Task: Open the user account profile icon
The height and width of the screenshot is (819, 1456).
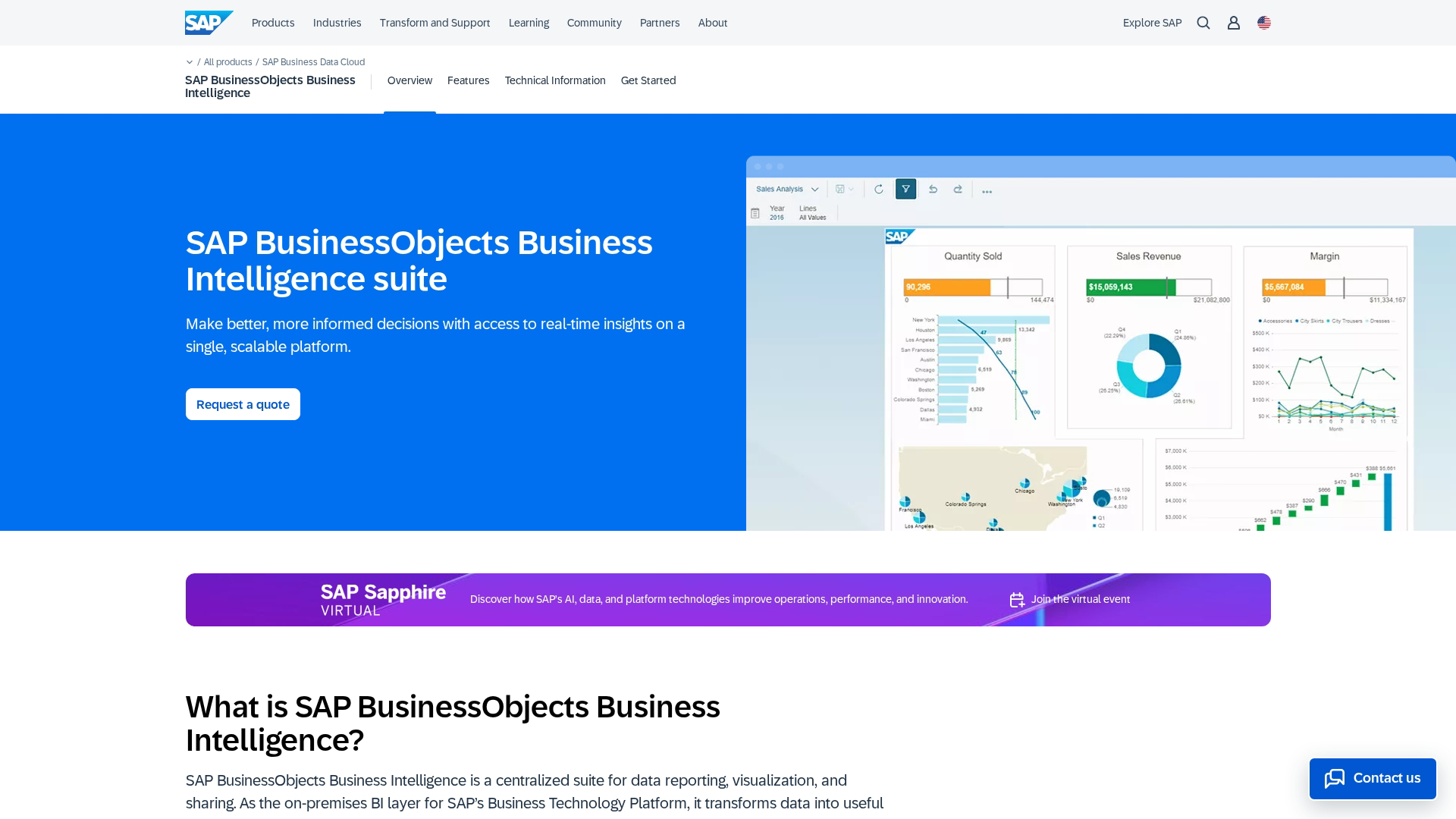Action: tap(1234, 23)
